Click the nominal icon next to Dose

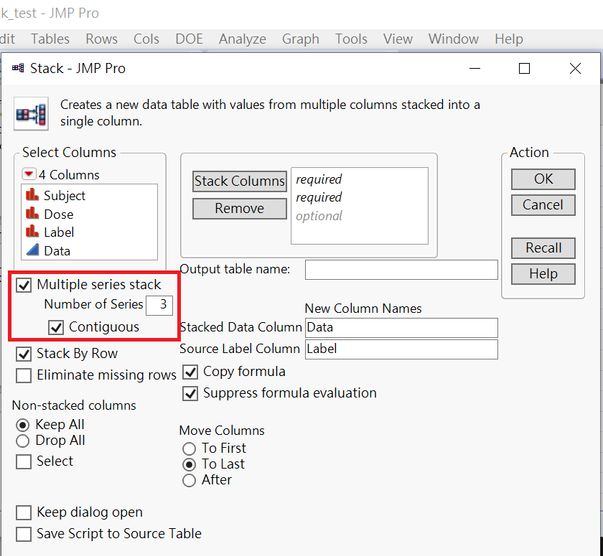(x=32, y=213)
